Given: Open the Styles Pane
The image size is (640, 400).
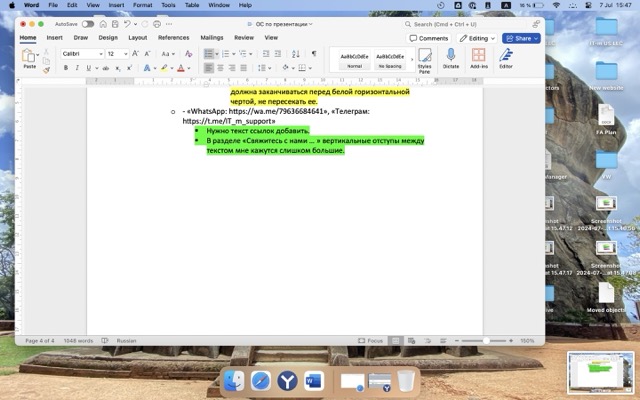Looking at the screenshot, I should click(424, 58).
